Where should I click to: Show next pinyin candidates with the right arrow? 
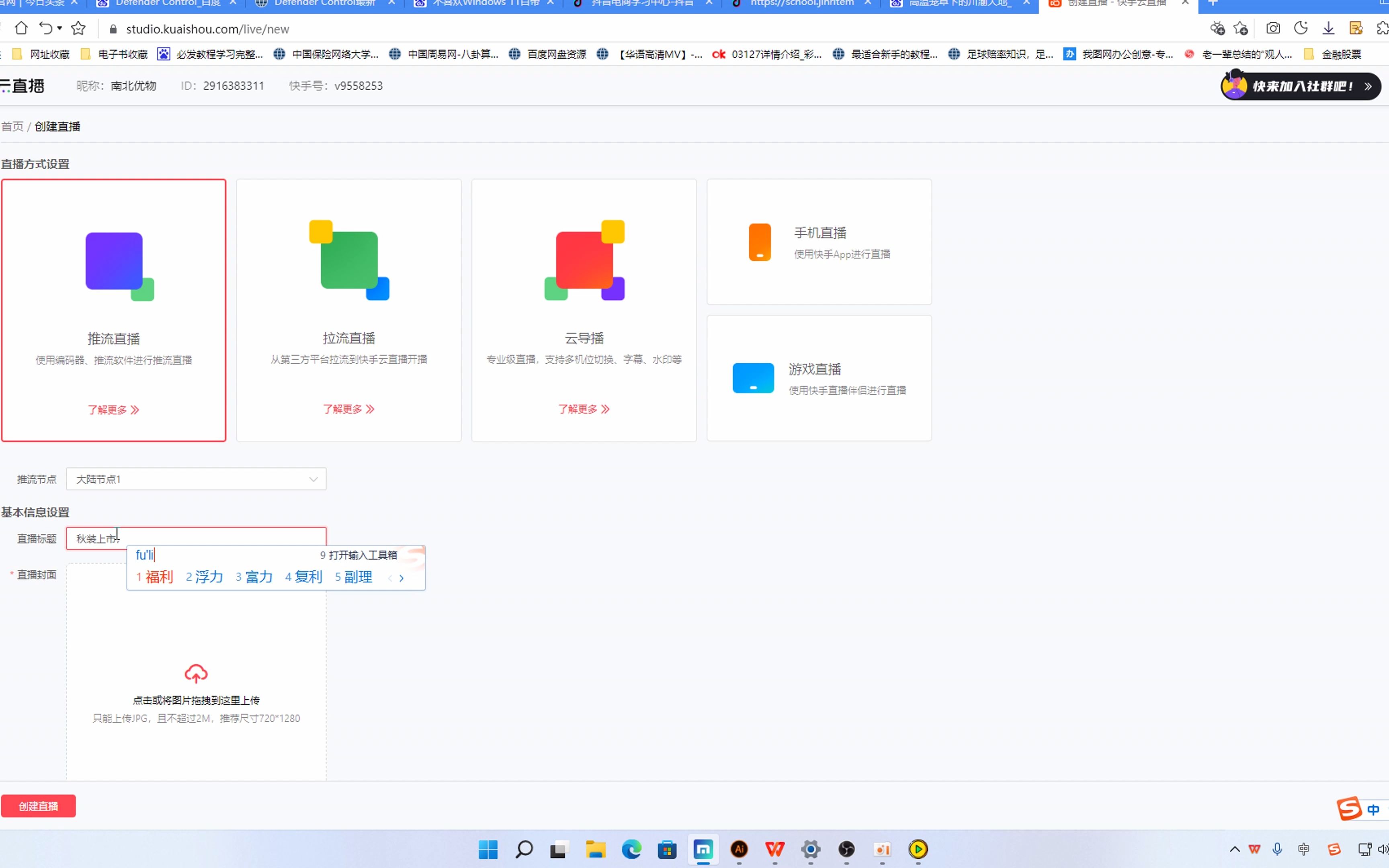click(402, 578)
